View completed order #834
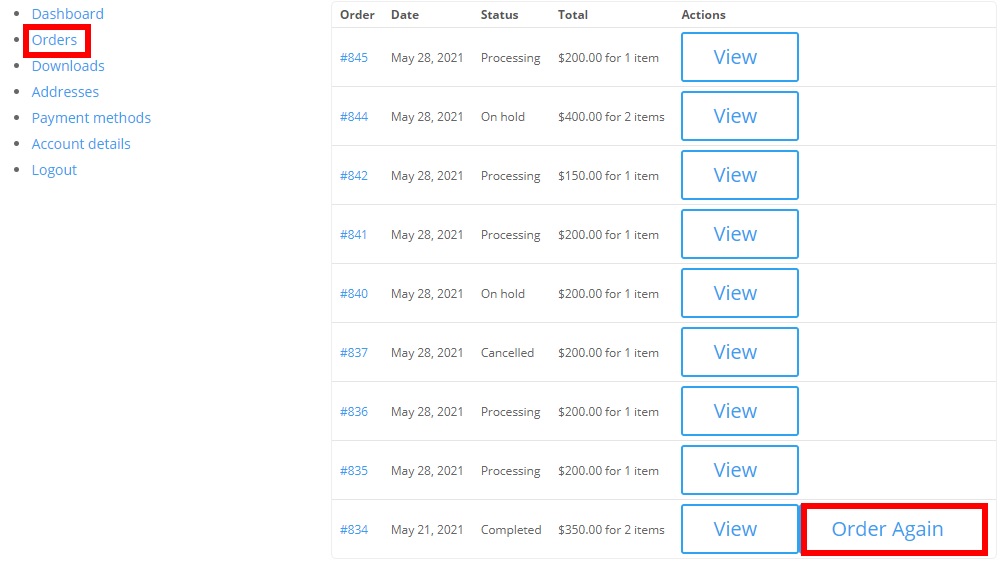1007x583 pixels. [x=740, y=529]
